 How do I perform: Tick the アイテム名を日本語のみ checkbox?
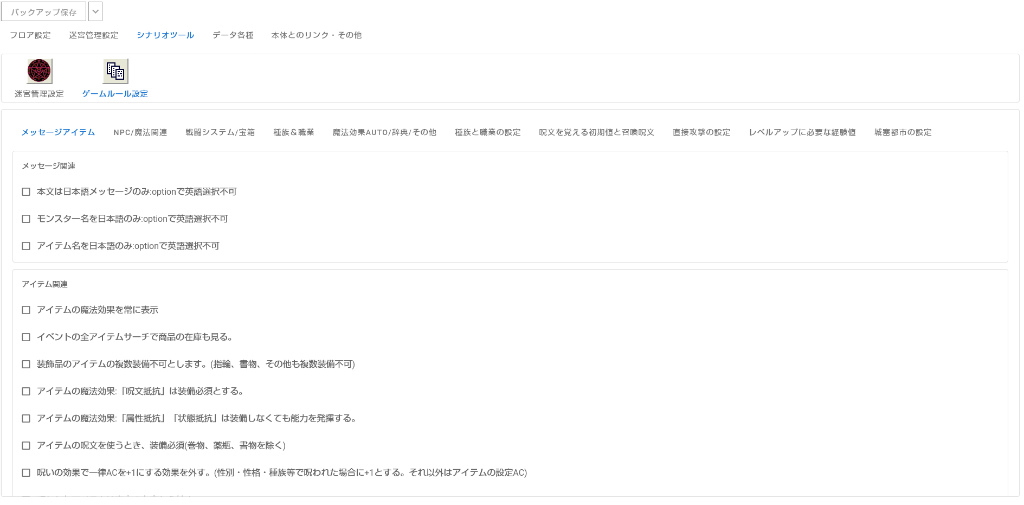coord(26,246)
